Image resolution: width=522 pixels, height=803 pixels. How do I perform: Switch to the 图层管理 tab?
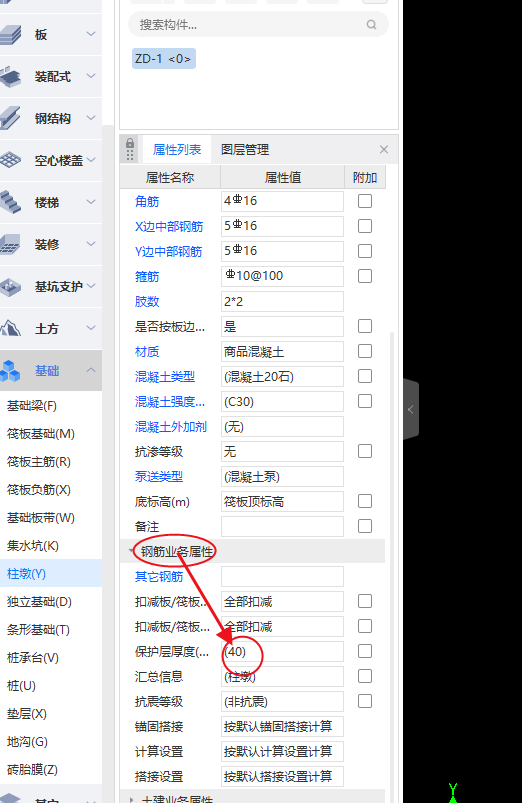[x=245, y=150]
